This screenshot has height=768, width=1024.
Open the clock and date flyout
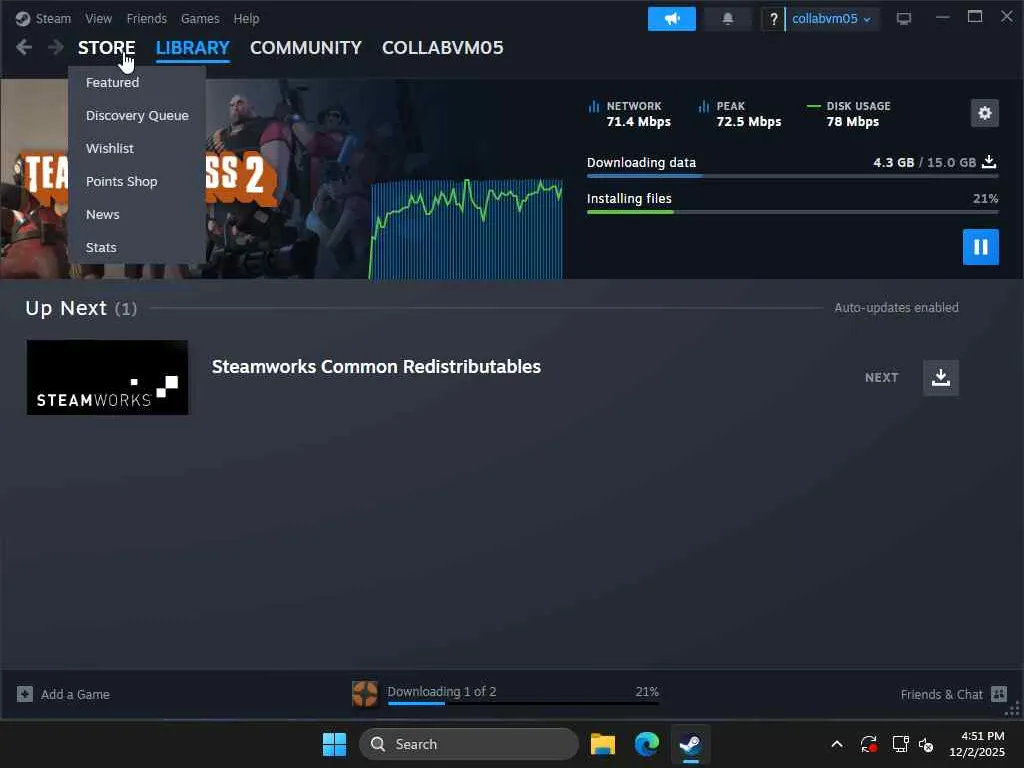click(x=977, y=744)
